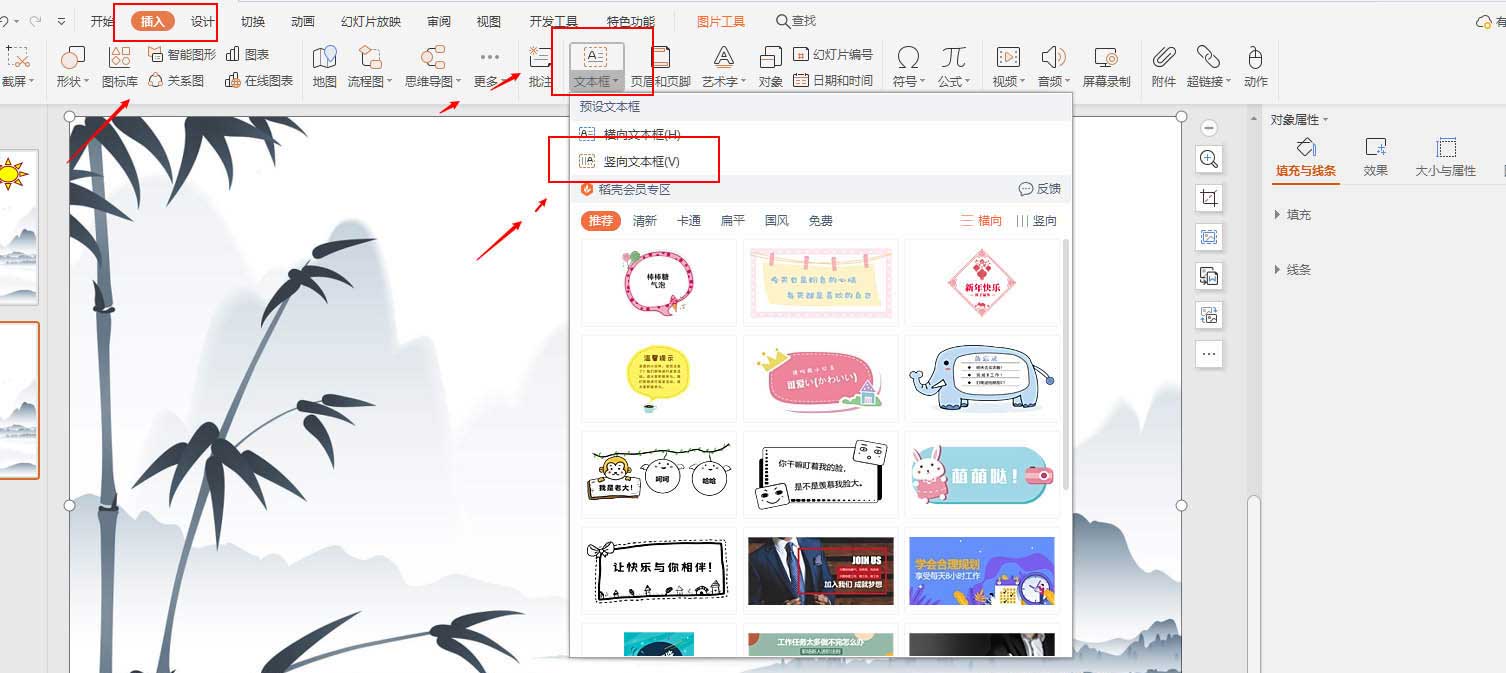
Task: Open the 效果 effects properties tab
Action: 1376,159
